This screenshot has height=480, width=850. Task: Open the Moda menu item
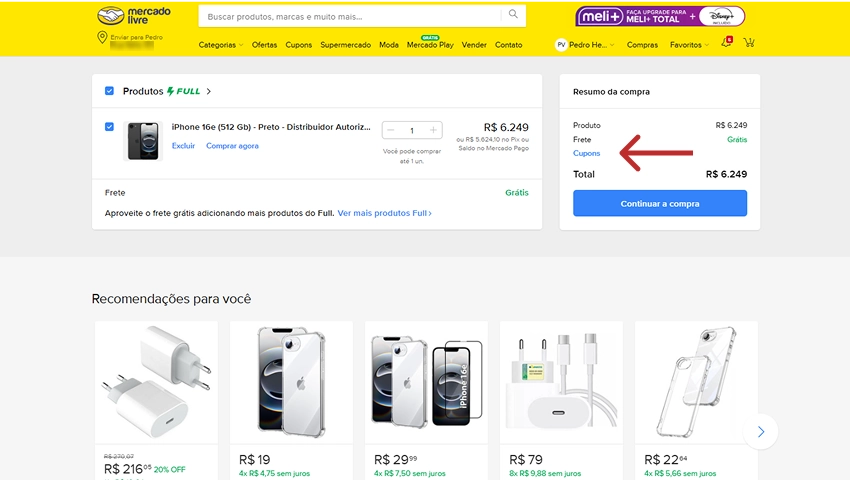[x=389, y=45]
